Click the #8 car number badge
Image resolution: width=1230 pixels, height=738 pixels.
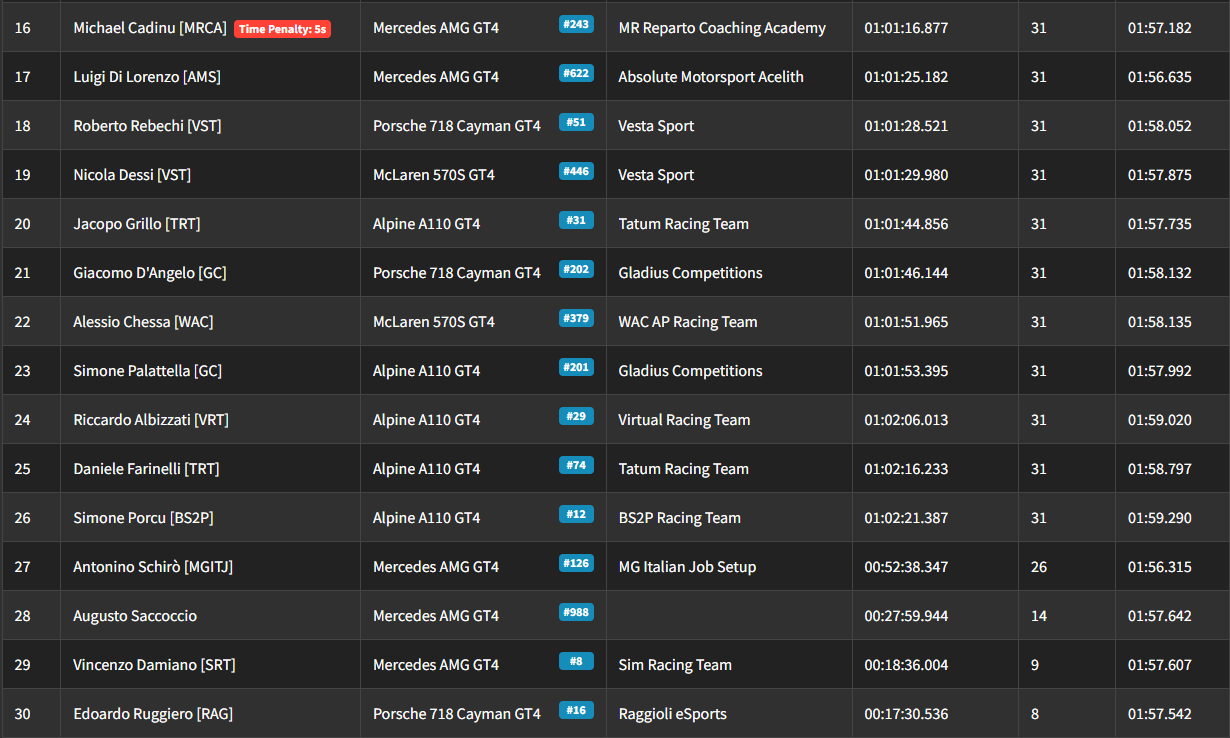tap(576, 661)
